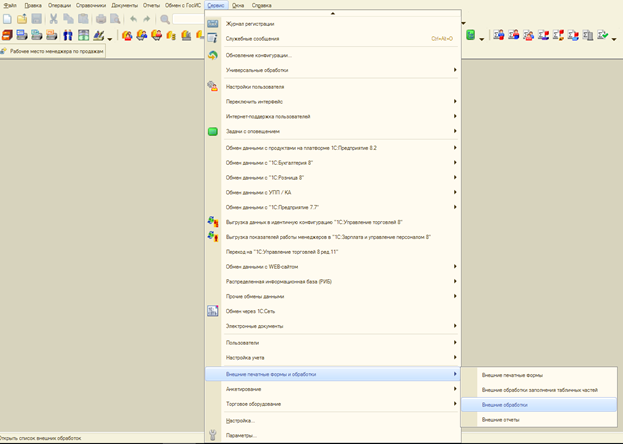The width and height of the screenshot is (623, 444).
Task: Click the red card-file drawer icon
Action: tap(7, 35)
